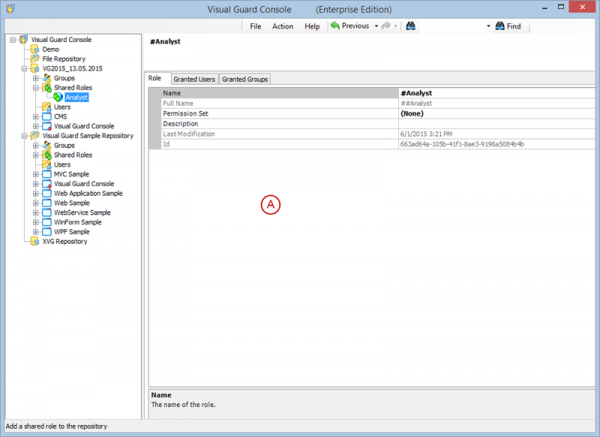This screenshot has width=600, height=437.
Task: Click the Analyst shared role icon
Action: pyautogui.click(x=58, y=97)
